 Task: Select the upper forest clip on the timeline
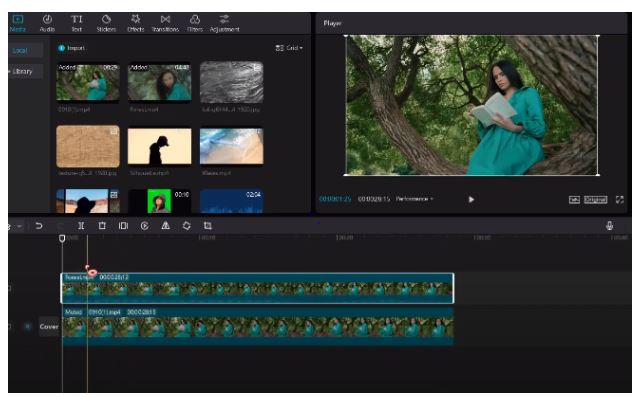pyautogui.click(x=257, y=288)
